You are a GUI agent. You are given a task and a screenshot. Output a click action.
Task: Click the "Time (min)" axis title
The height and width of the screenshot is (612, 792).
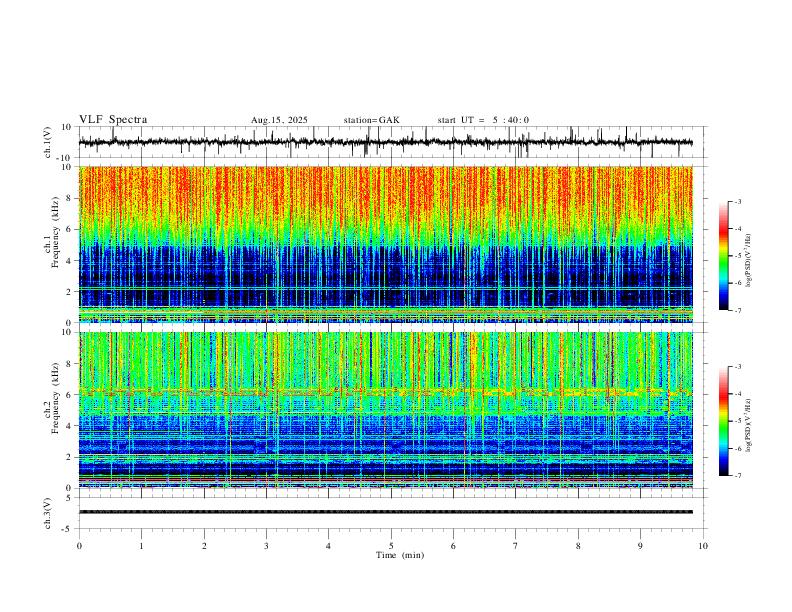400,555
